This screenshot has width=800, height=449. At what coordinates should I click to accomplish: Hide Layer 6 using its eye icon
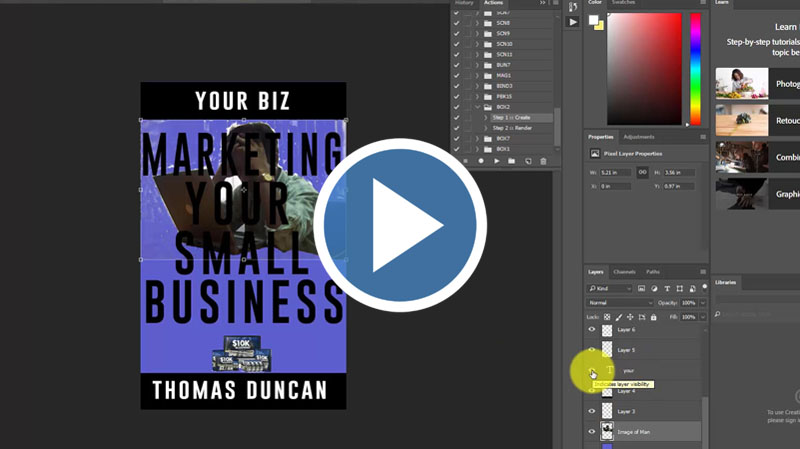[x=591, y=329]
